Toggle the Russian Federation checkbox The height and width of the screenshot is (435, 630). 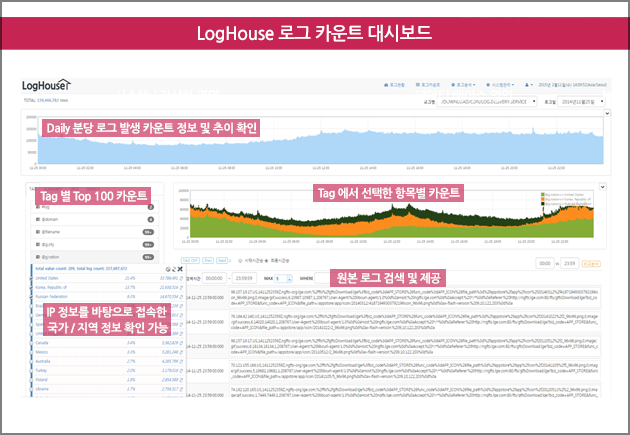click(x=32, y=296)
